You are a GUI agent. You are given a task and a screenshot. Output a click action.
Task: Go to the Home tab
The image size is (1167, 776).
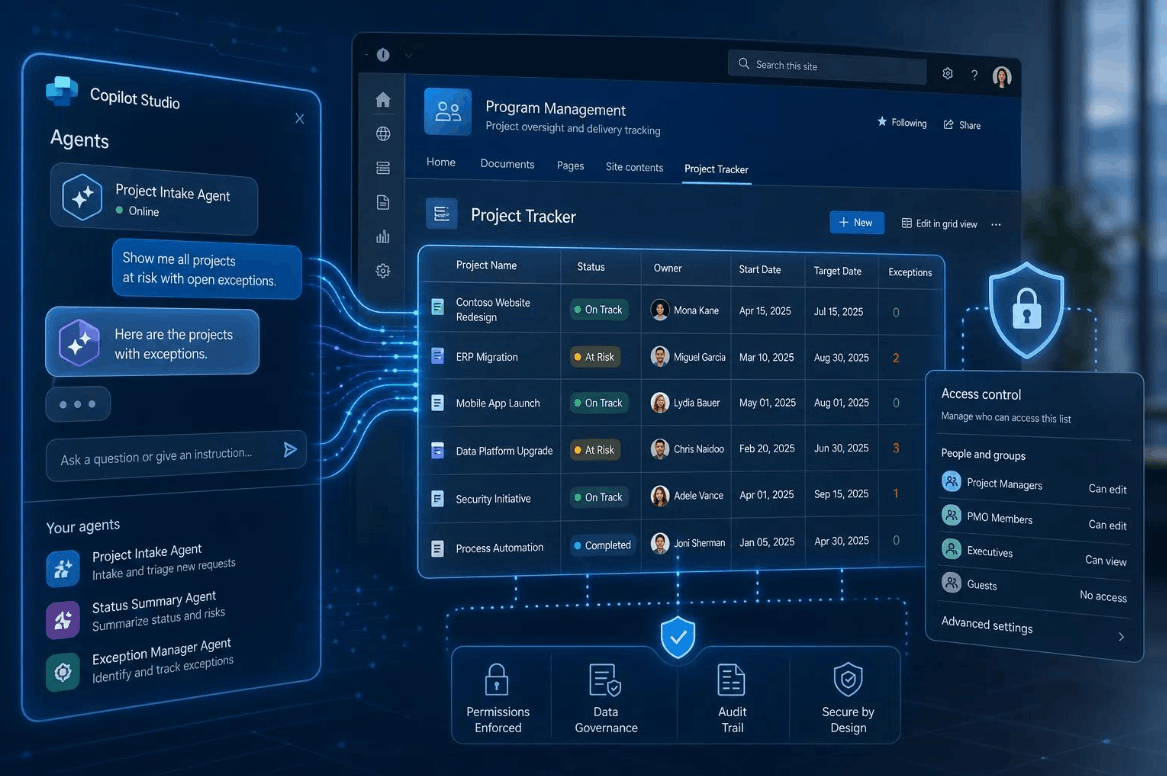pyautogui.click(x=441, y=162)
